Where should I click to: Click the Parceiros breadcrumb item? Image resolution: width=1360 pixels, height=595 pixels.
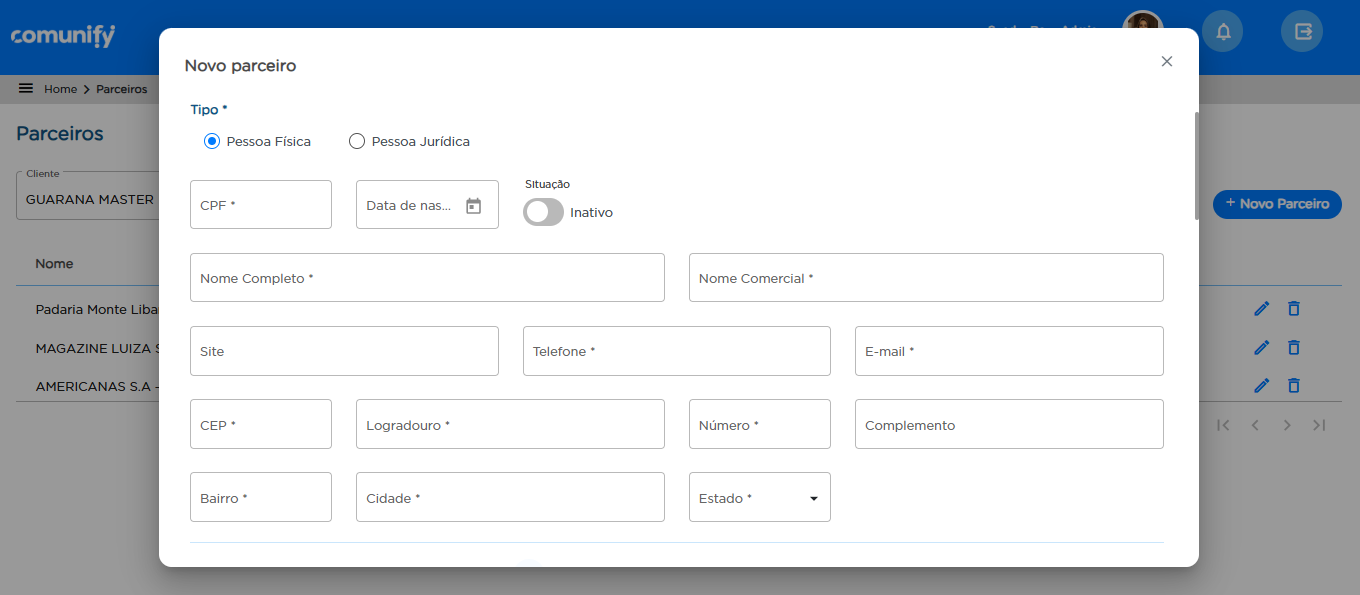121,89
